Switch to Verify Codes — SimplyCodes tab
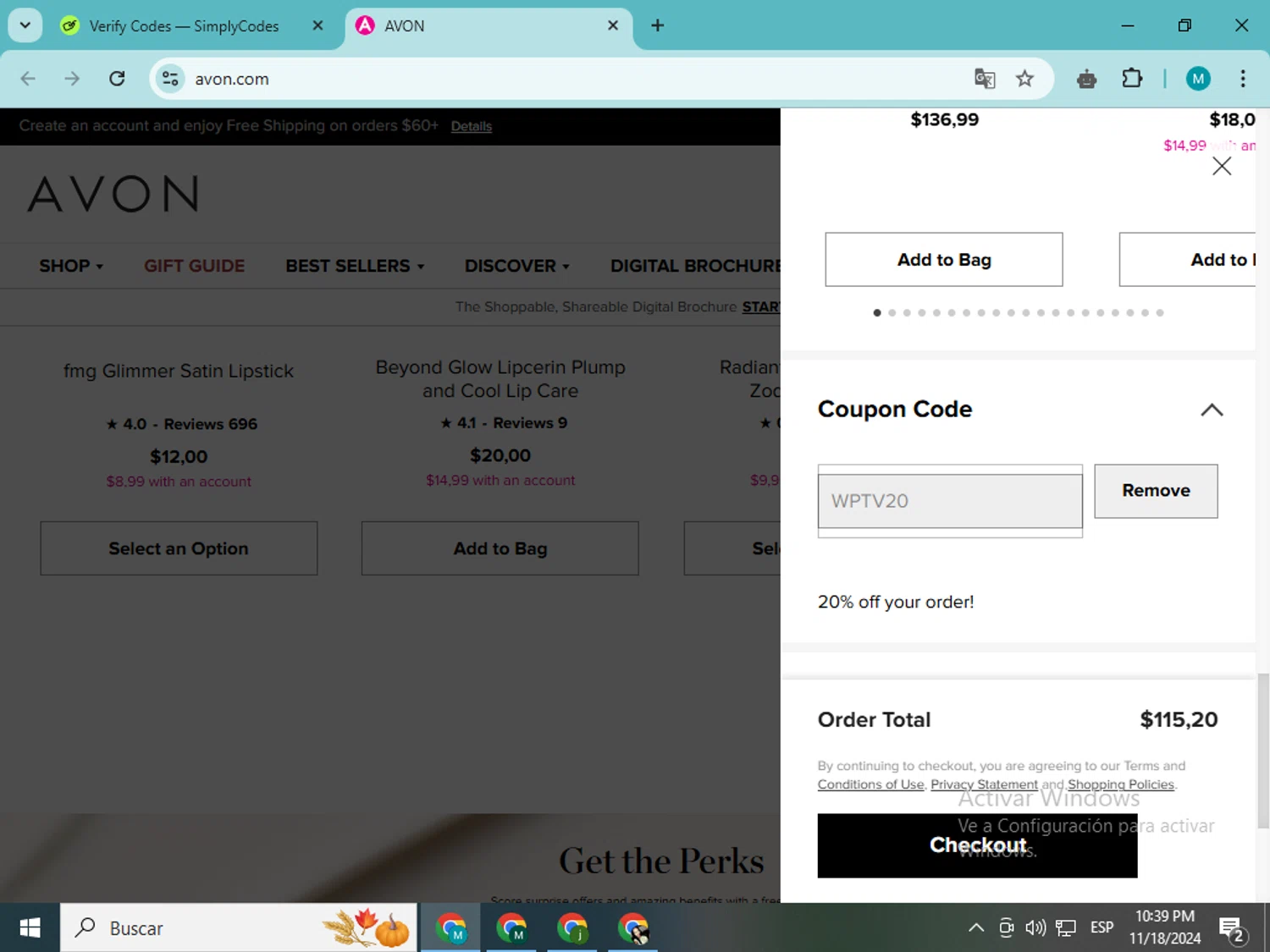Viewport: 1270px width, 952px height. [x=184, y=26]
